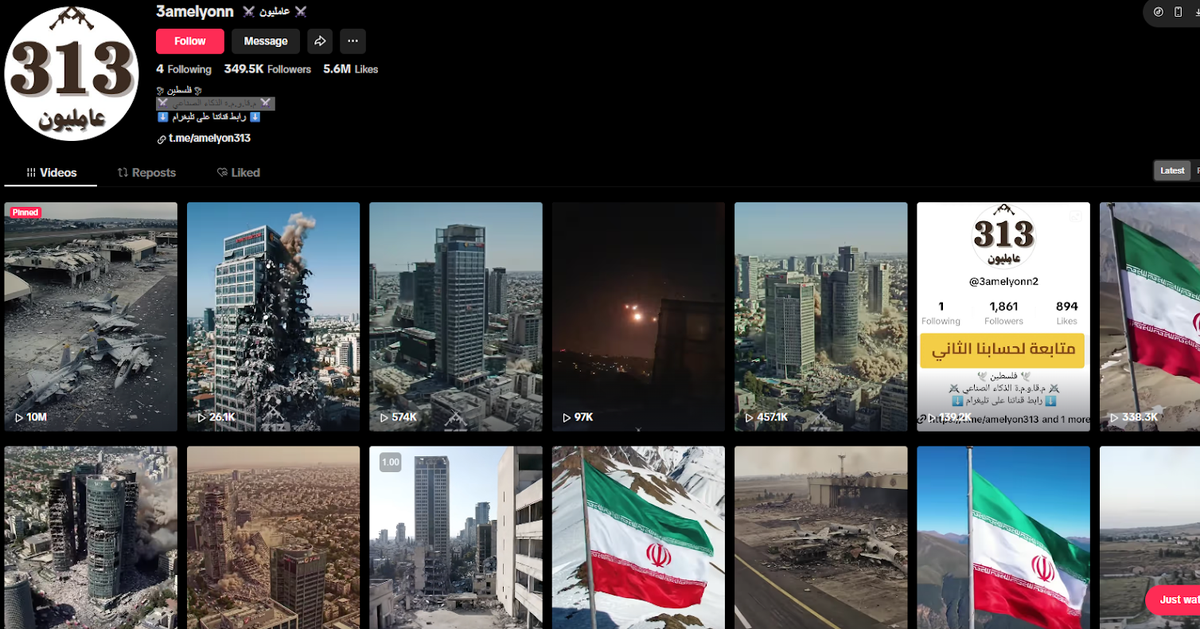Open the three-dots more options menu
The width and height of the screenshot is (1200, 629).
pyautogui.click(x=352, y=41)
